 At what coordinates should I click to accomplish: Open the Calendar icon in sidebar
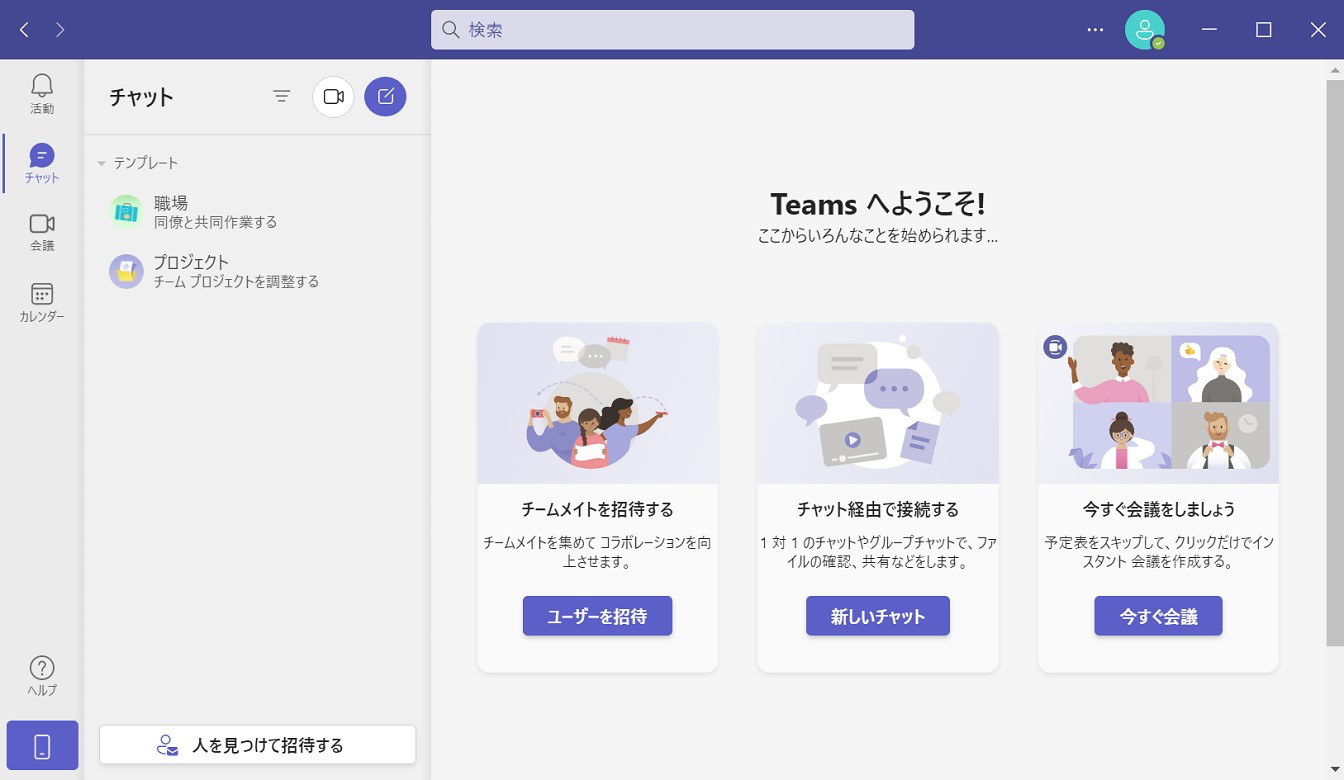pos(42,301)
